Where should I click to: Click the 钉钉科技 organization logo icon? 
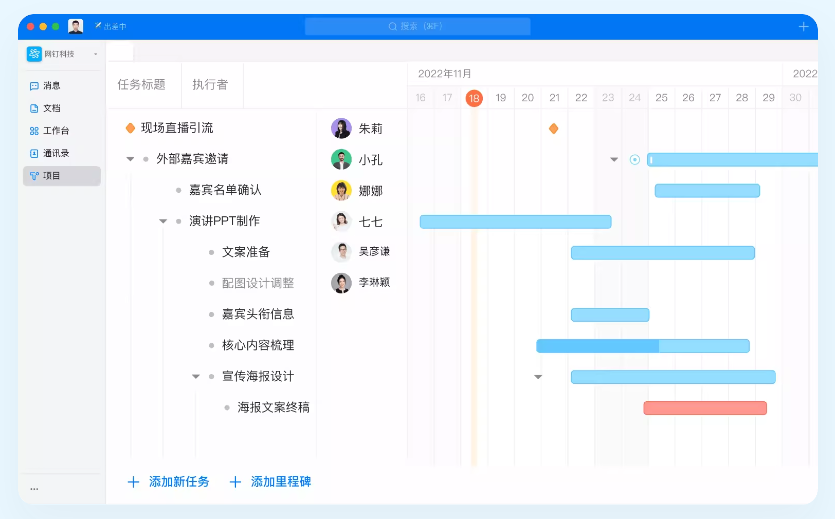[x=34, y=53]
